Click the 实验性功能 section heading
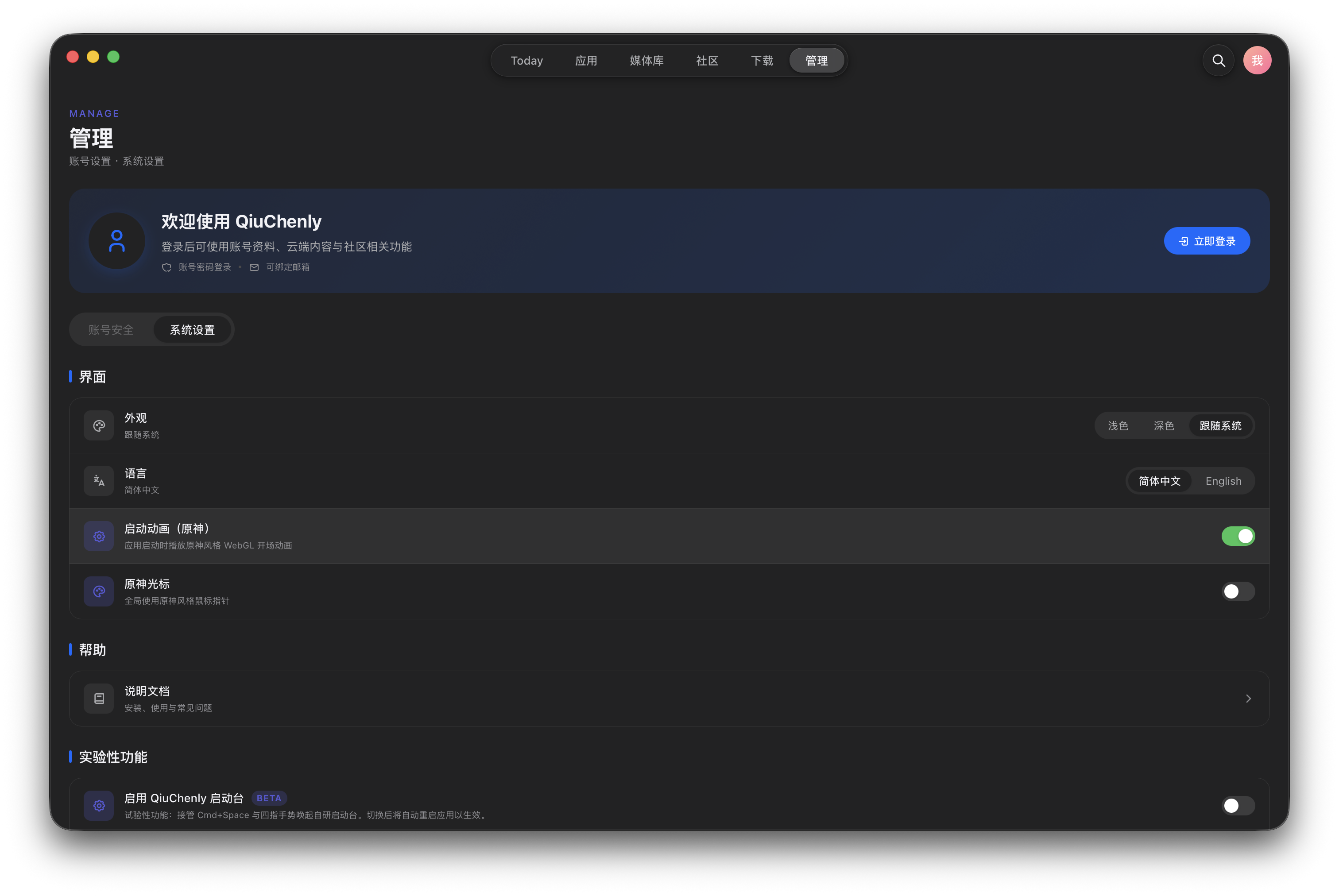Screen dimensions: 1339x896 point(112,757)
